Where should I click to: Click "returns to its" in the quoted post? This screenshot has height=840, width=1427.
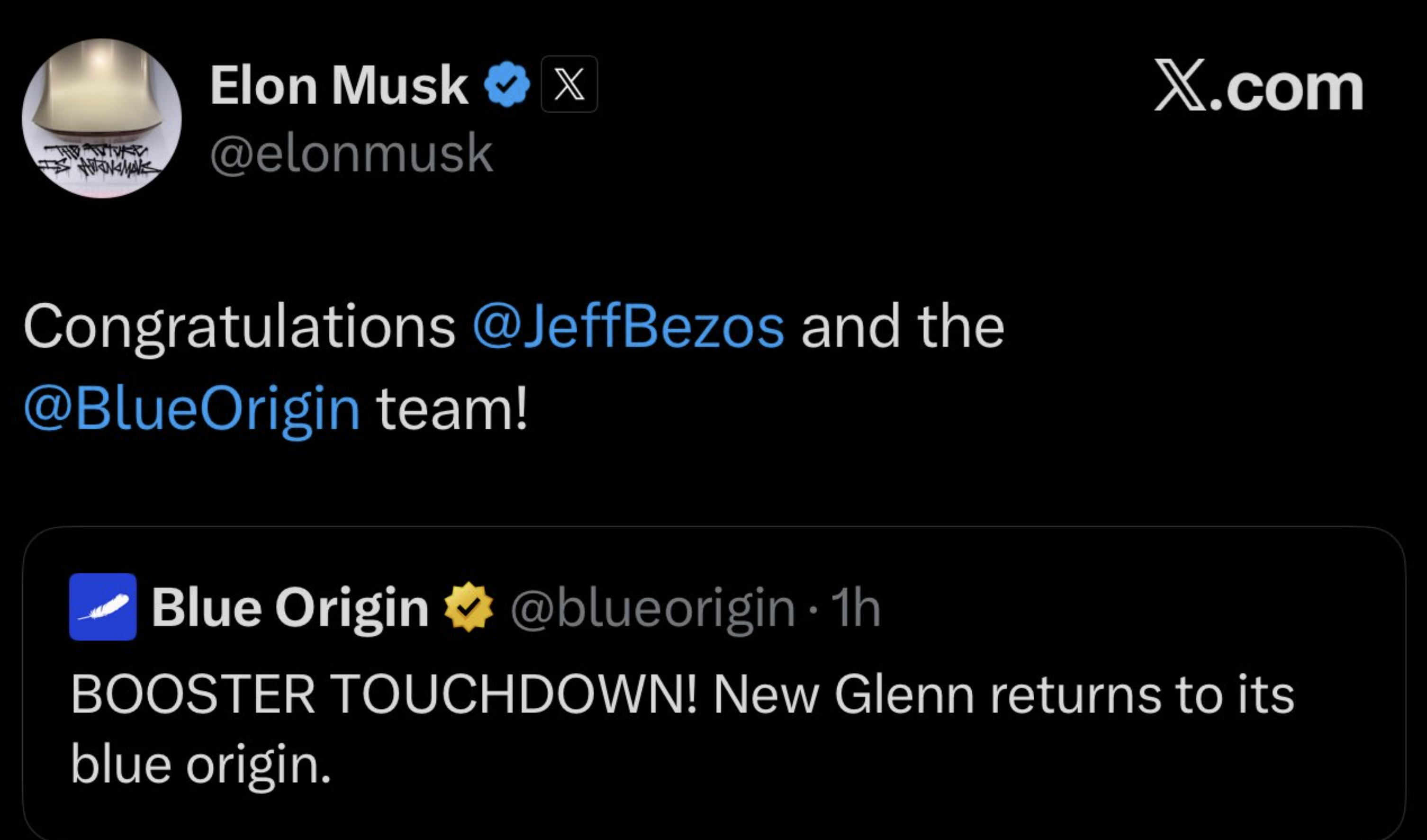(1141, 695)
